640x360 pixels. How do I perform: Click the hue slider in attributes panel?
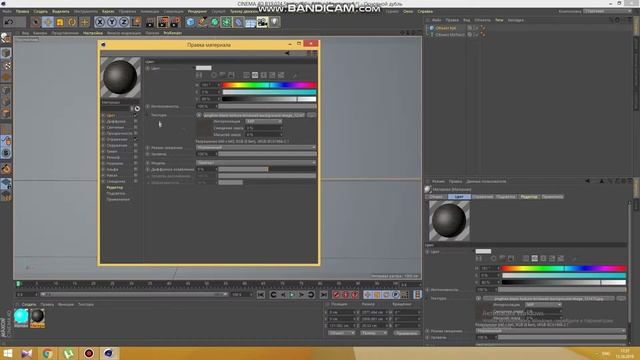(x=564, y=268)
